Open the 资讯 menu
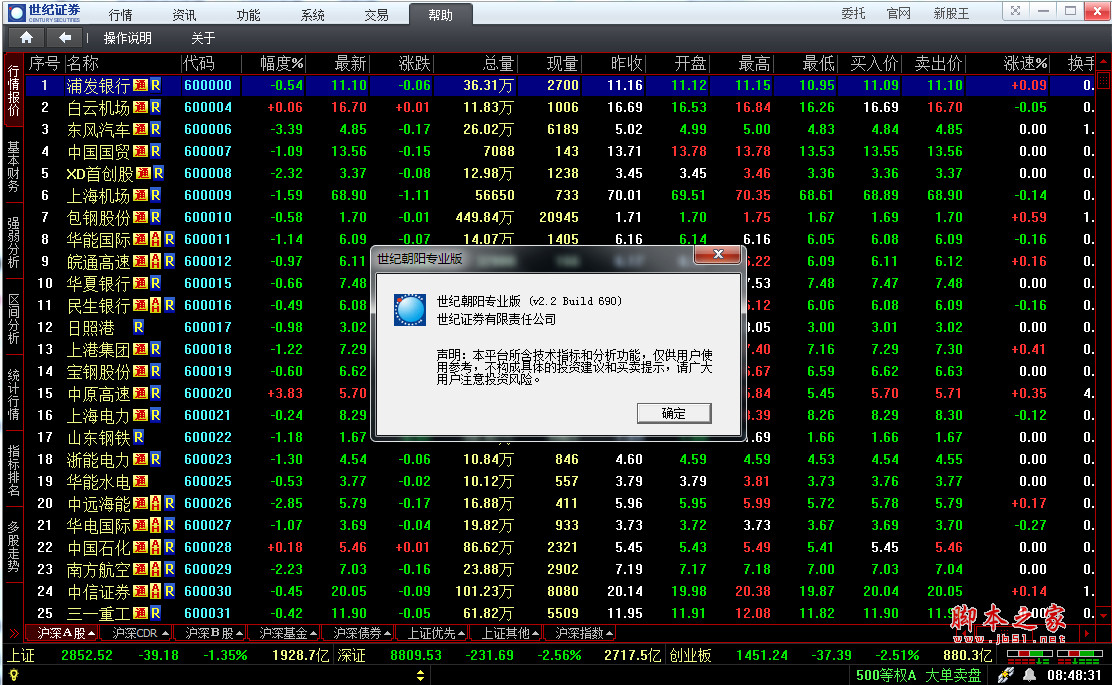1112x685 pixels. [x=184, y=15]
